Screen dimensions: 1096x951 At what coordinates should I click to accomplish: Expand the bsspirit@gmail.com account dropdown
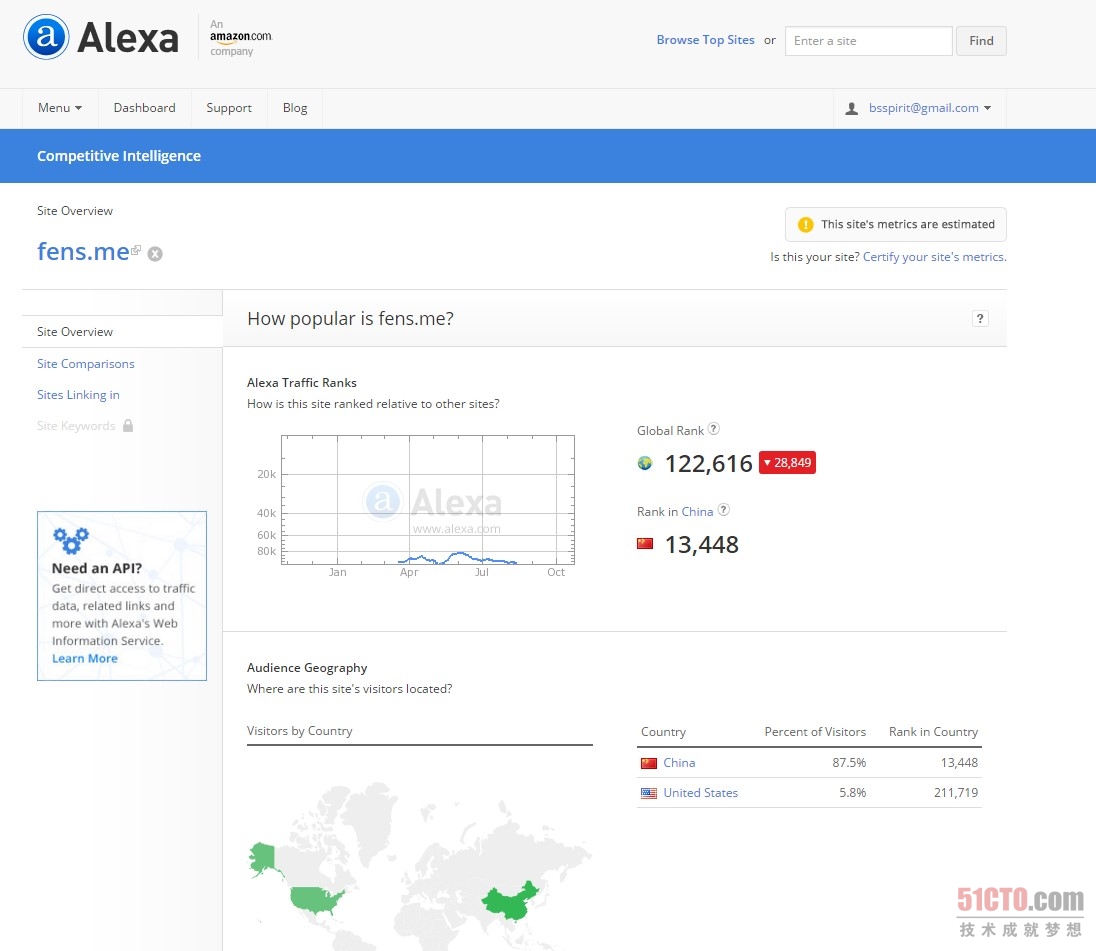[918, 108]
